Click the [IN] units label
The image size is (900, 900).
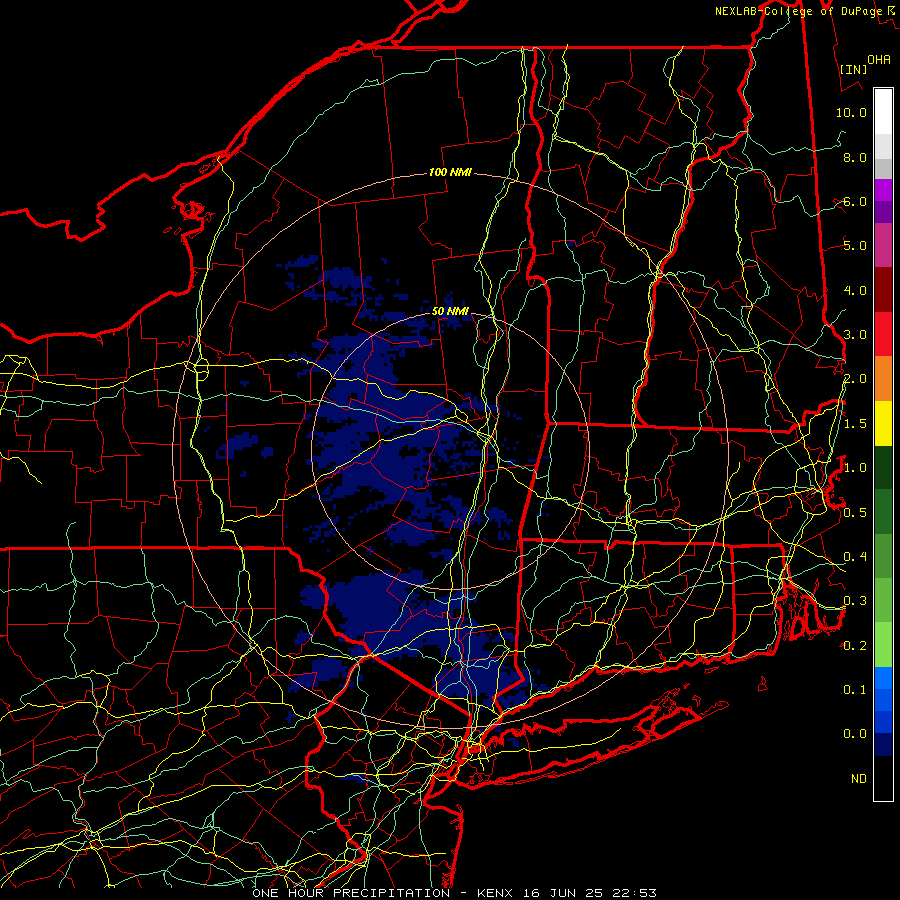click(854, 69)
